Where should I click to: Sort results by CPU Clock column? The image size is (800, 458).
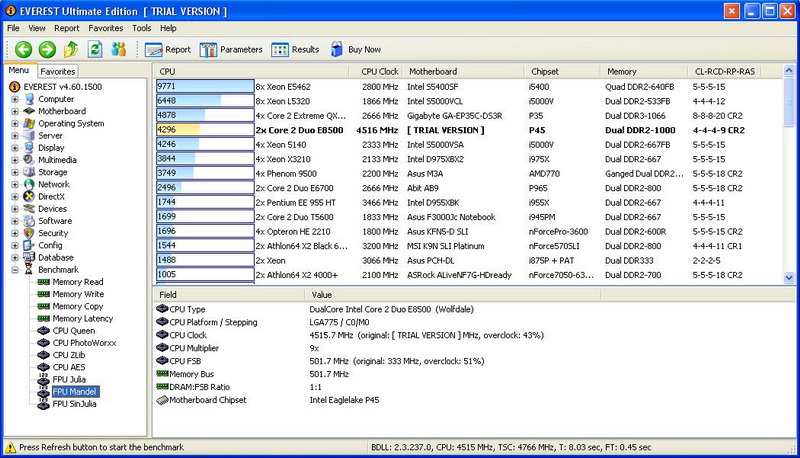[x=379, y=72]
